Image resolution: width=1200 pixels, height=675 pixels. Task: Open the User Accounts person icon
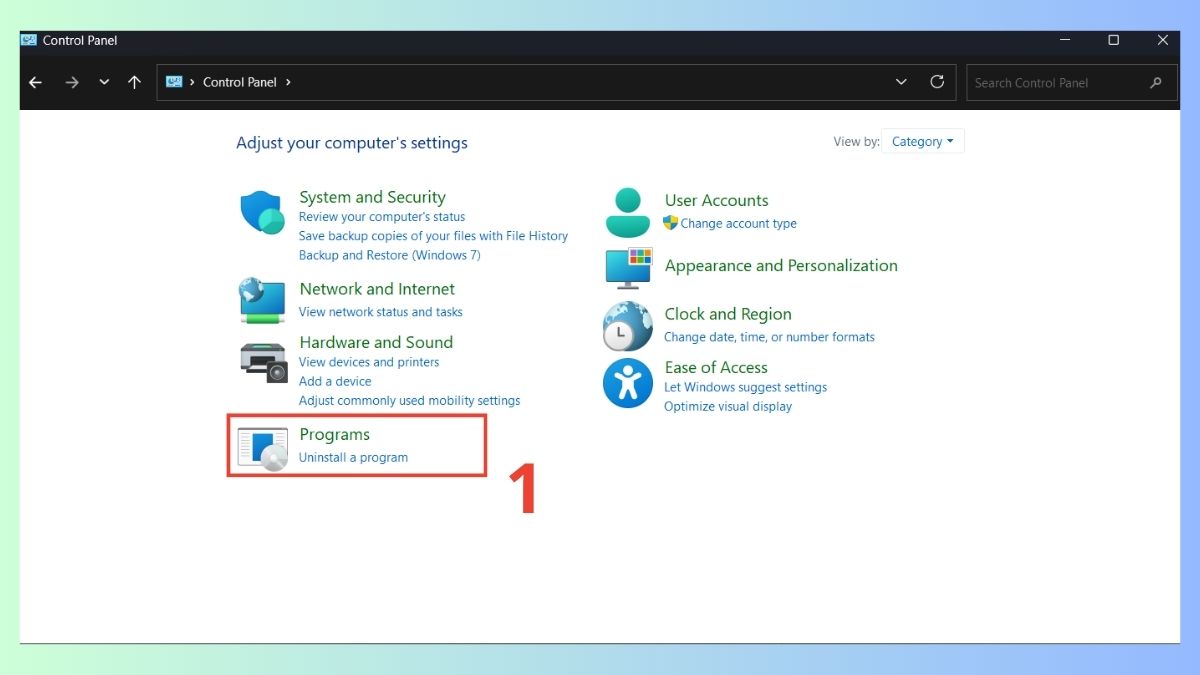pos(628,212)
